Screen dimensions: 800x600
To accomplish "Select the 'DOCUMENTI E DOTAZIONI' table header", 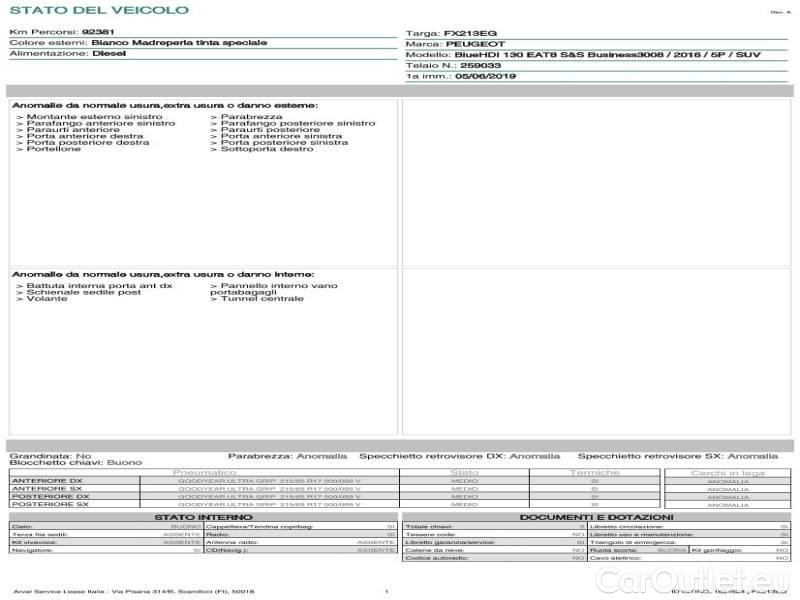I will 596,517.
